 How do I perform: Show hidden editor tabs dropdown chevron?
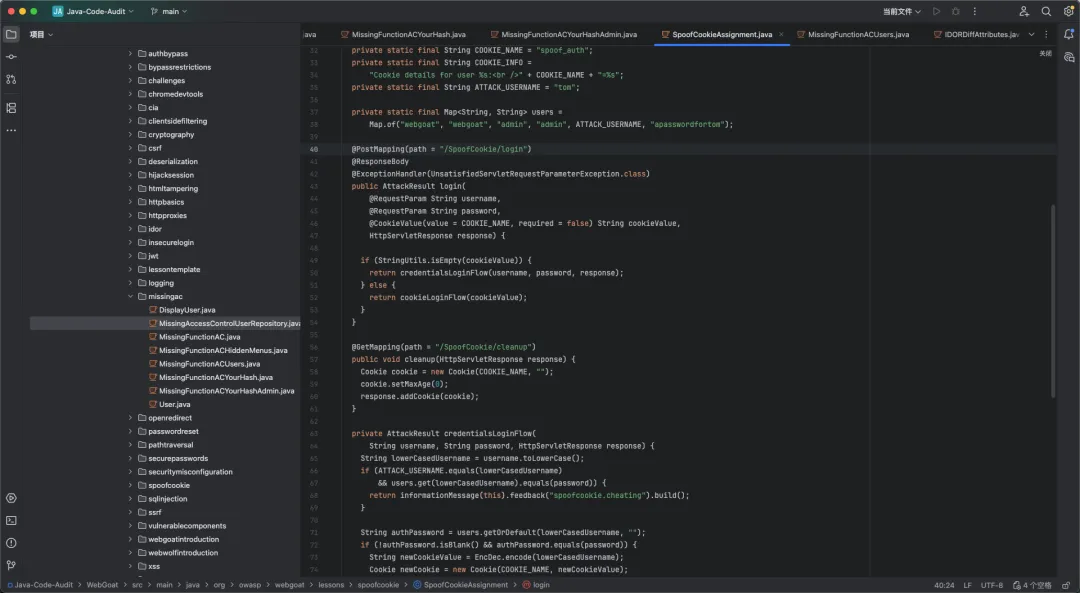[1031, 34]
